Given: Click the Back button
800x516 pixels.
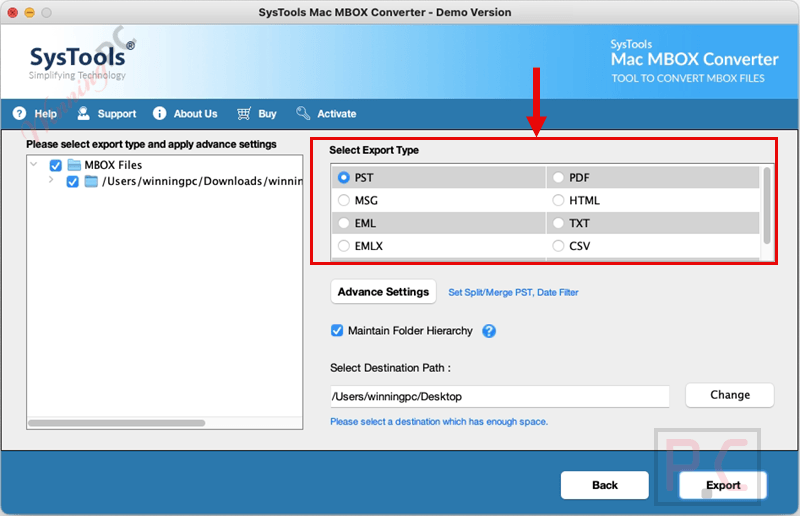Looking at the screenshot, I should pyautogui.click(x=605, y=485).
